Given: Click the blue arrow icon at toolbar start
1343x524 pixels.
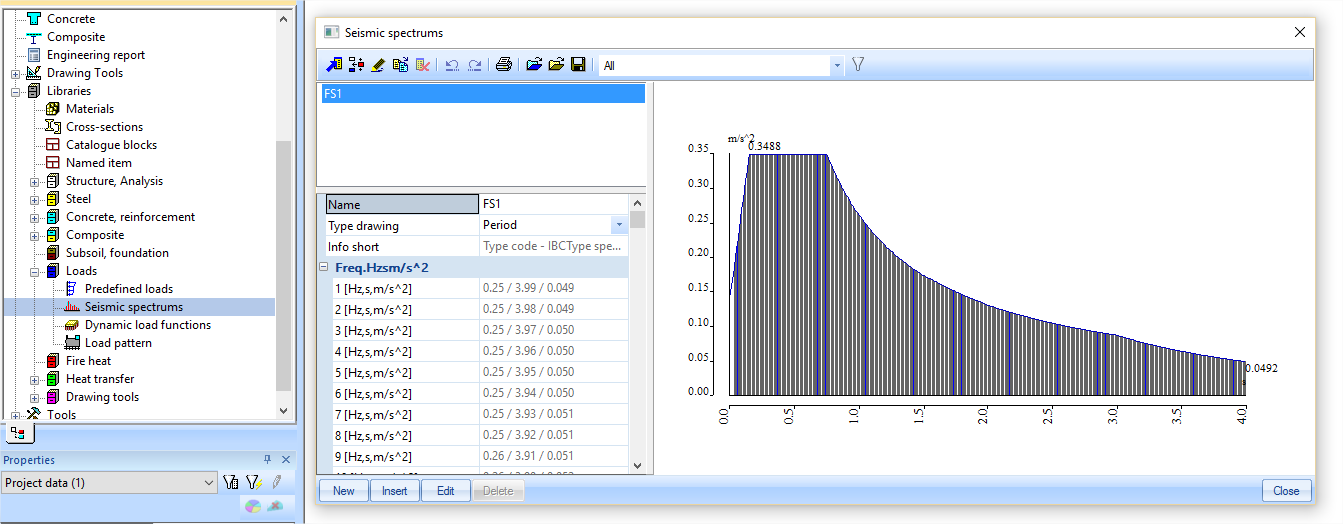Looking at the screenshot, I should click(334, 65).
